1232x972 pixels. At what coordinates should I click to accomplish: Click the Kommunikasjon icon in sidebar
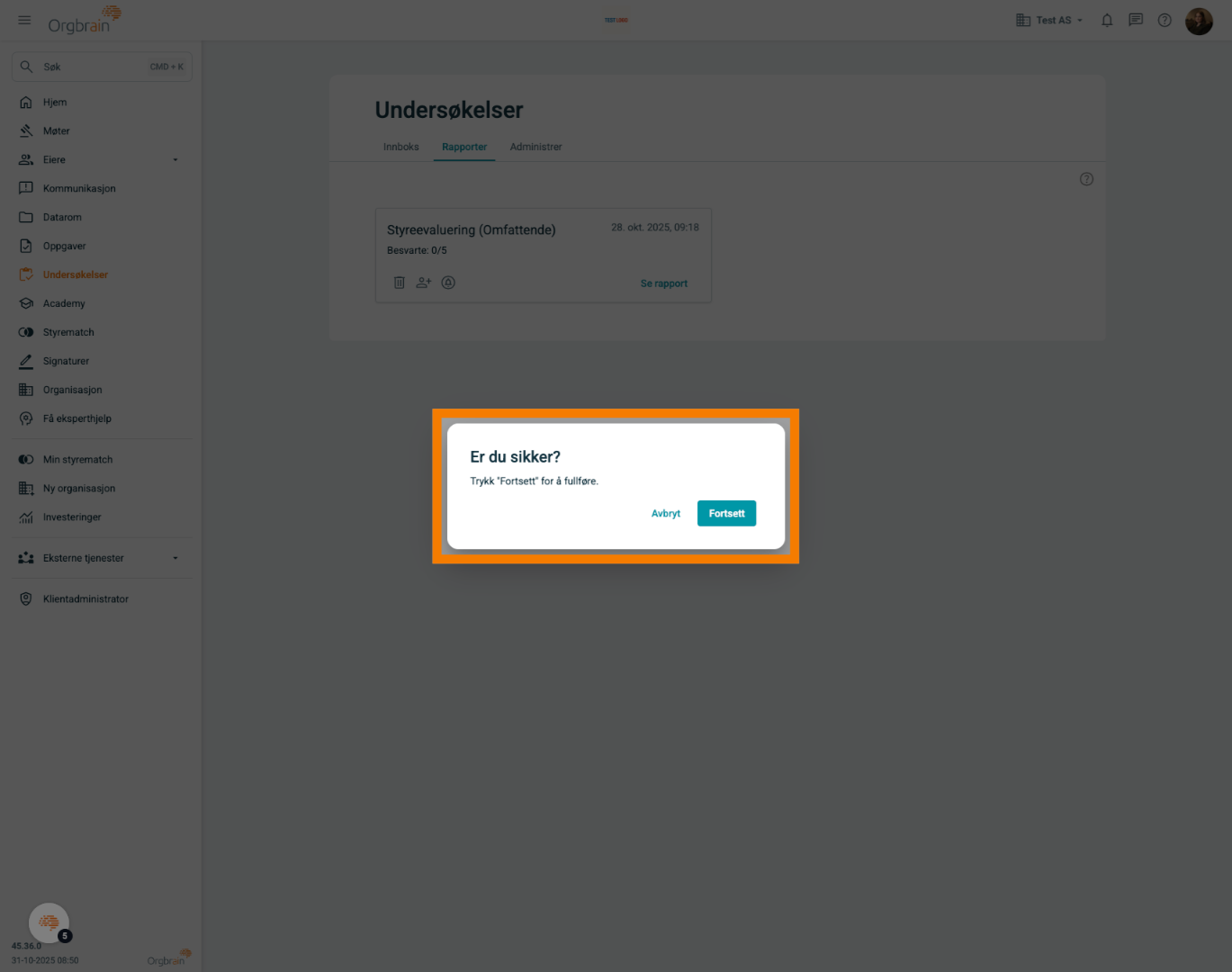26,189
